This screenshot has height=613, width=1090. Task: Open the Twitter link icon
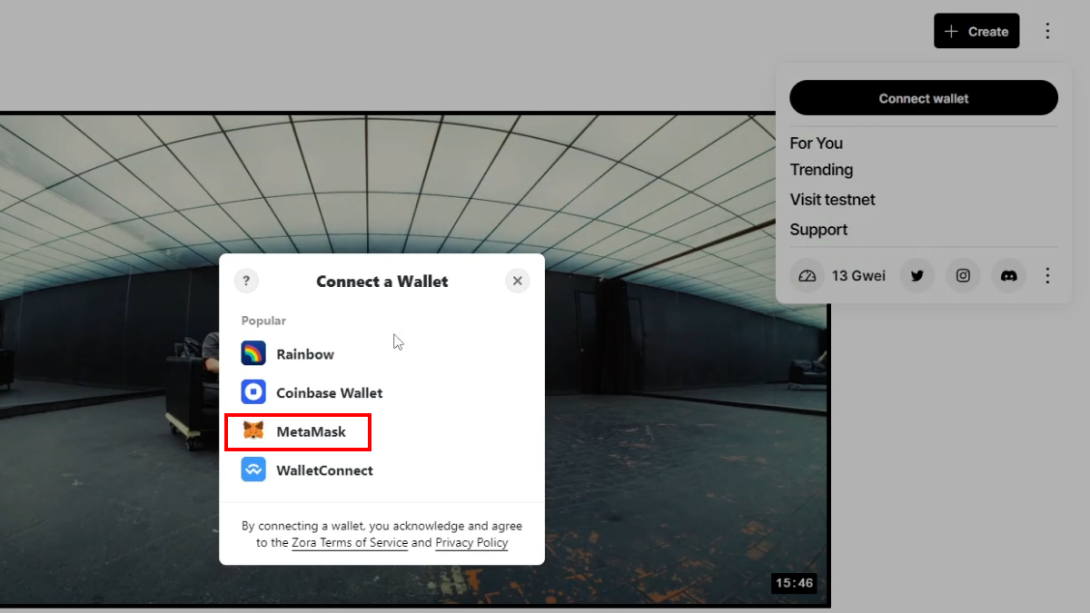coord(918,276)
